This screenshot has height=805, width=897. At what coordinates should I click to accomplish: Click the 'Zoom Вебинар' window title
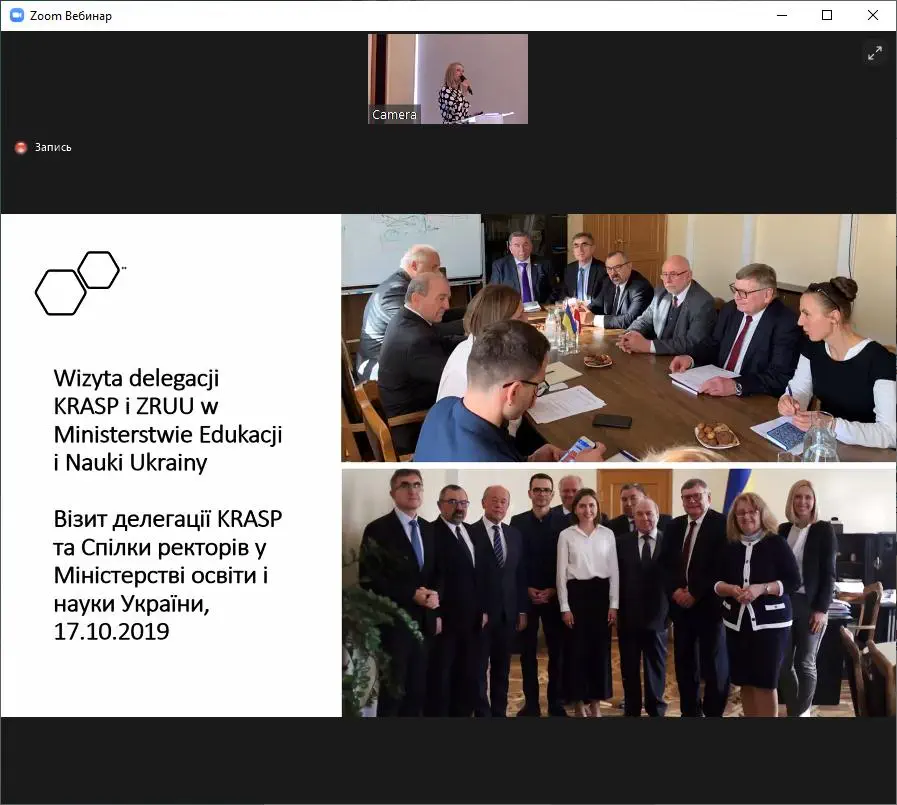(71, 16)
